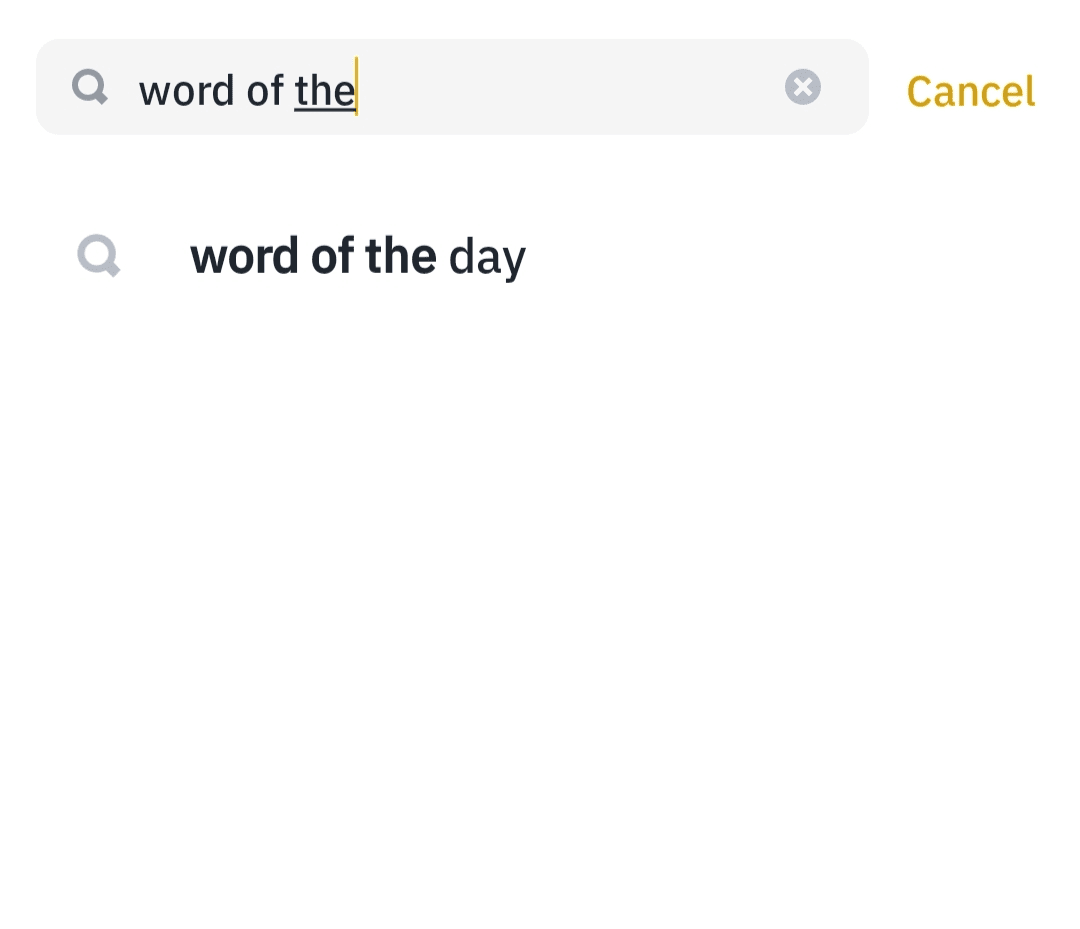Click the text cursor after "the"
1080x929 pixels.
[x=357, y=88]
